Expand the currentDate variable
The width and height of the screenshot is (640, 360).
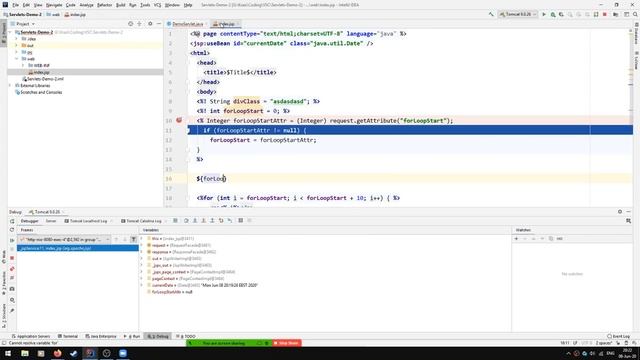pyautogui.click(x=142, y=285)
